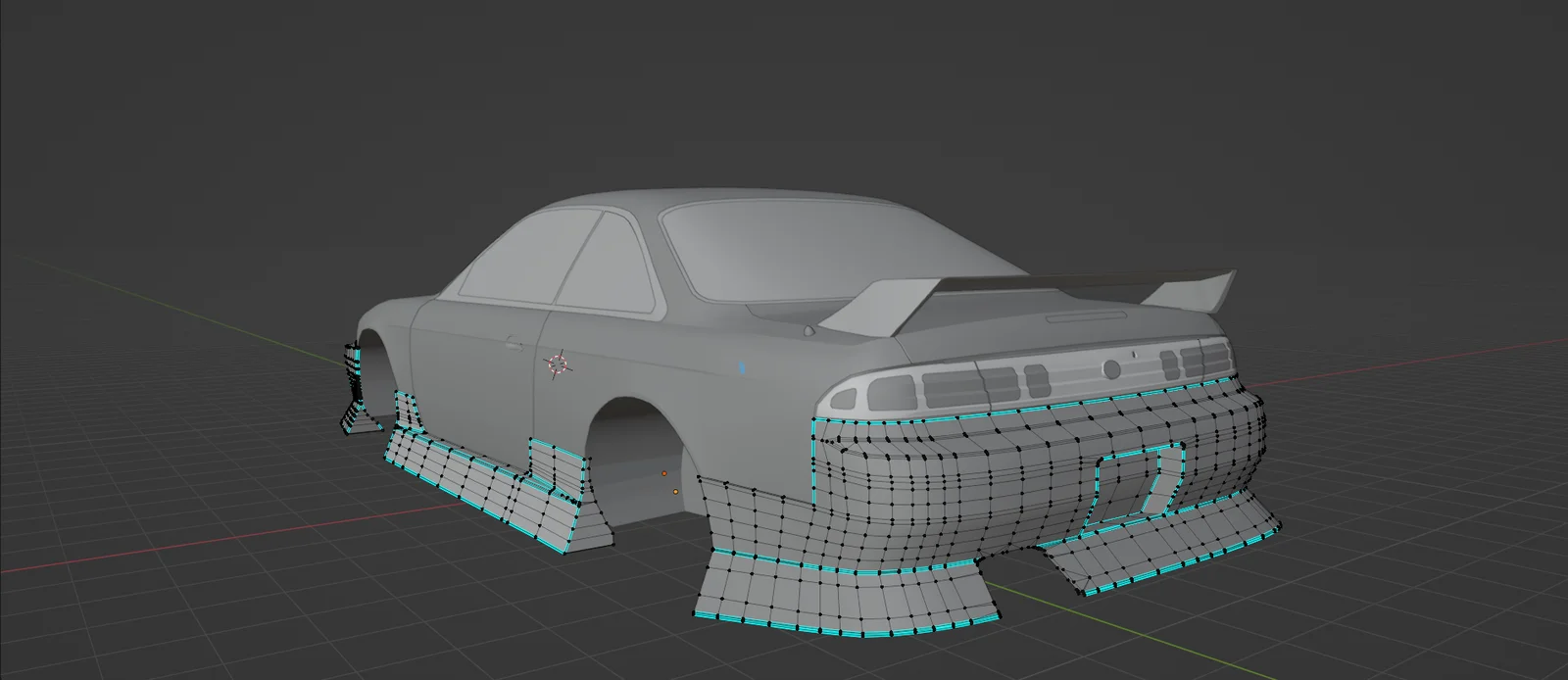Click the round emblem on the trunk
This screenshot has height=680, width=1568.
click(1111, 369)
